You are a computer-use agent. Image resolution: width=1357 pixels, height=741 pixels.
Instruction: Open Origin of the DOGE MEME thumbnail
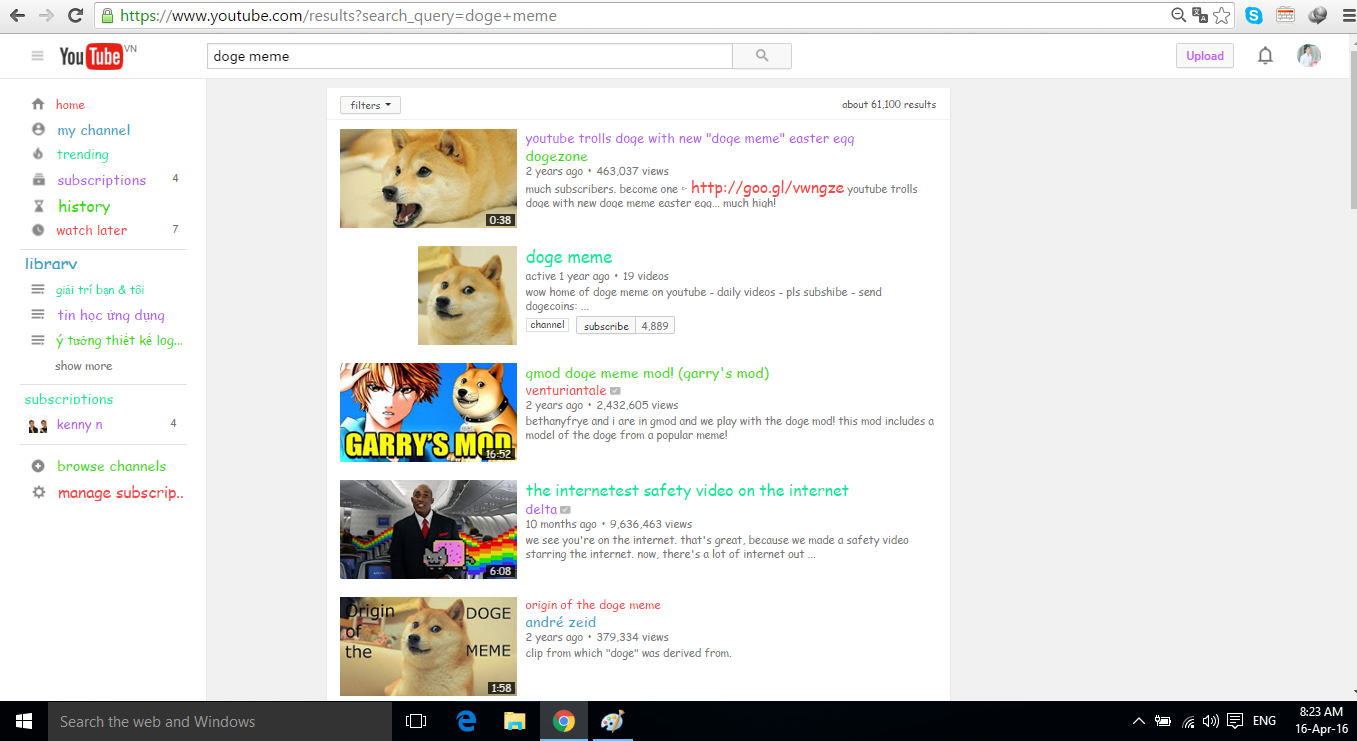tap(428, 646)
